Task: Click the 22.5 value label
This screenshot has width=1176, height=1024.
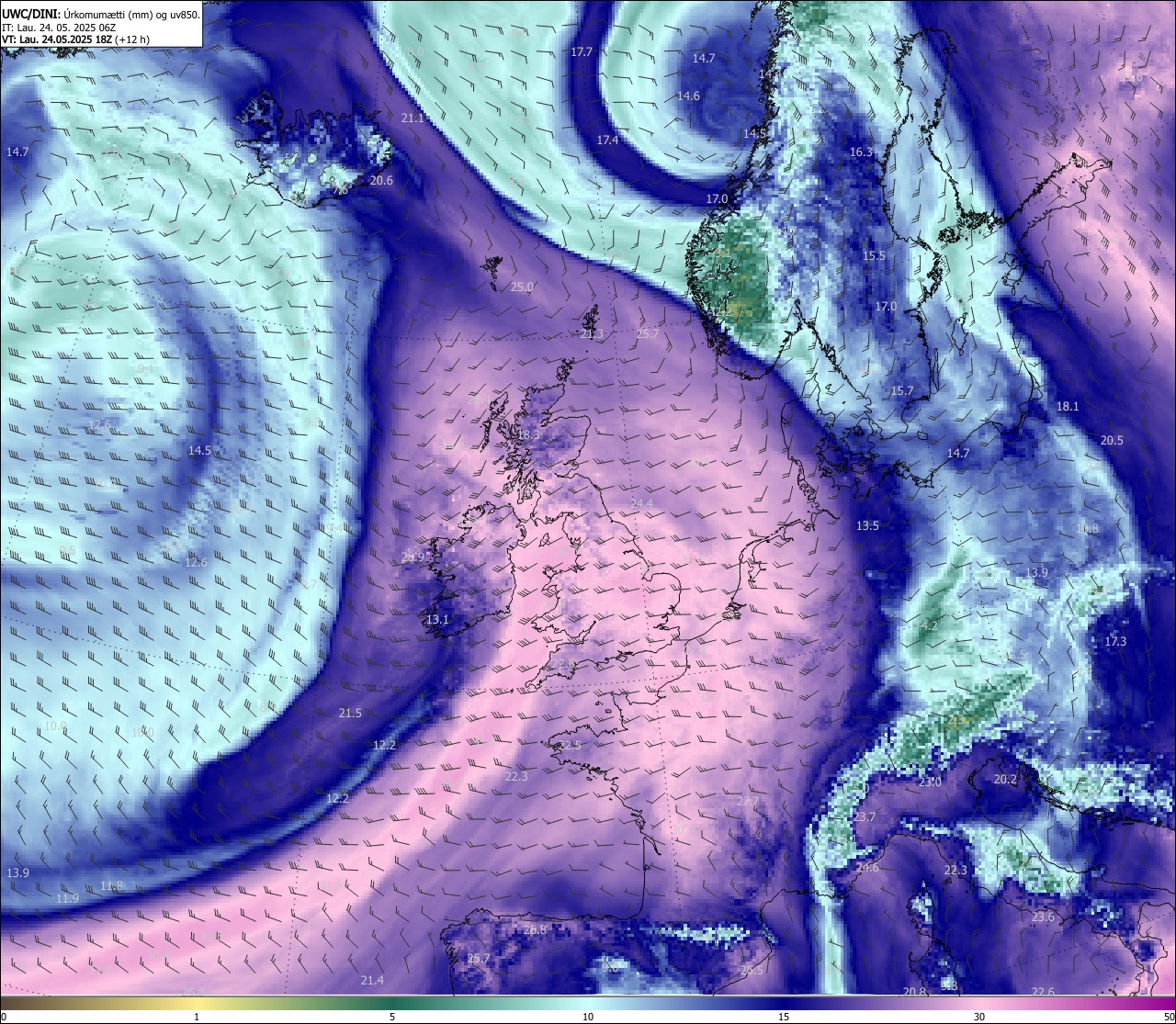Action: tap(570, 745)
